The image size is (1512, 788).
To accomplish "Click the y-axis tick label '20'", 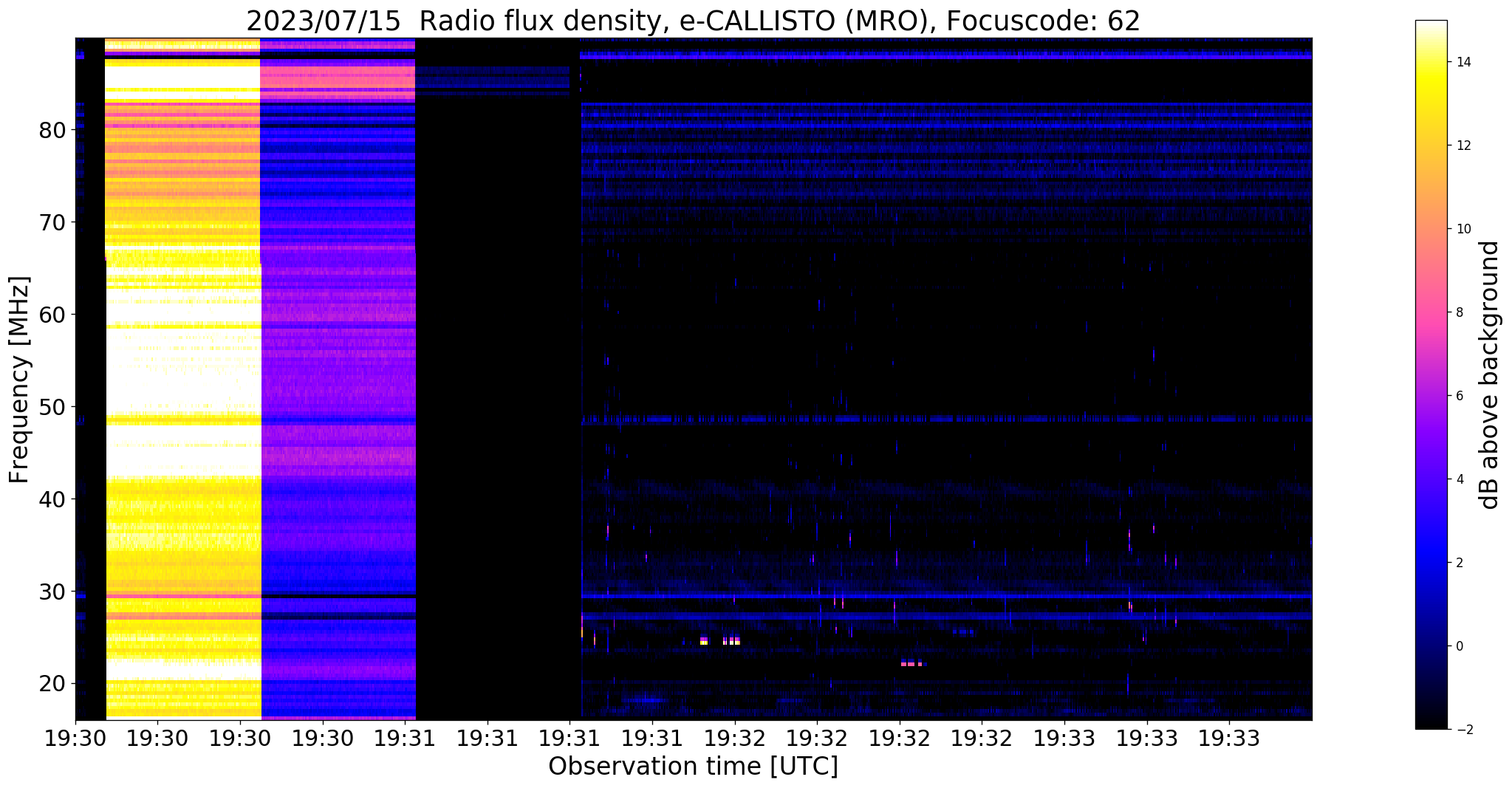I will pos(52,685).
